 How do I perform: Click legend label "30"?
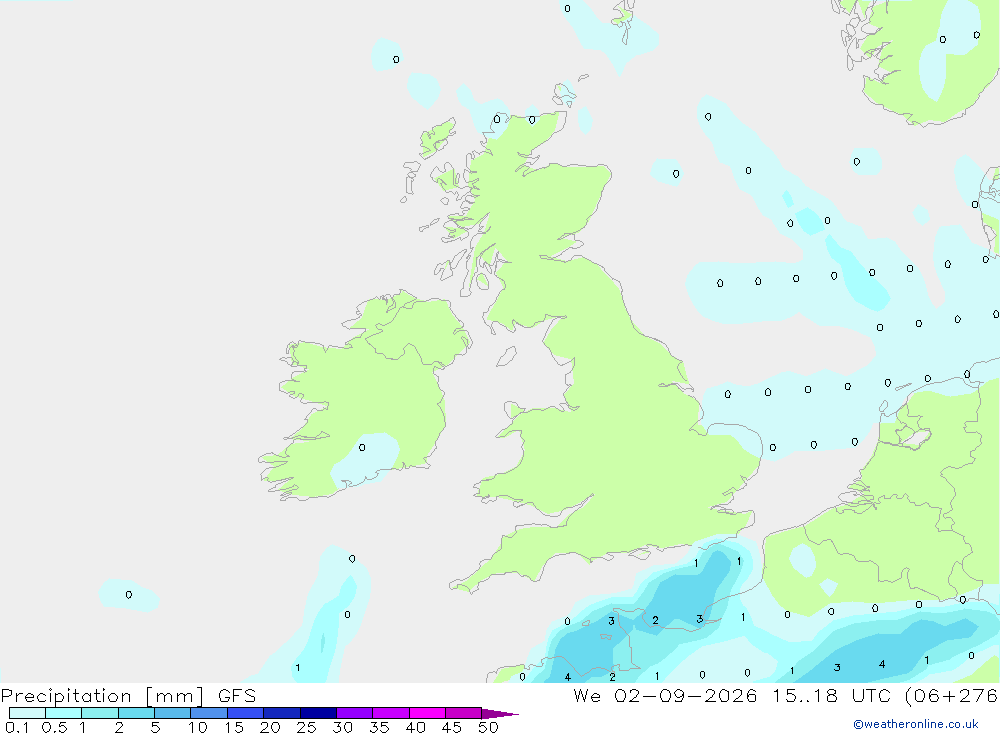[343, 727]
